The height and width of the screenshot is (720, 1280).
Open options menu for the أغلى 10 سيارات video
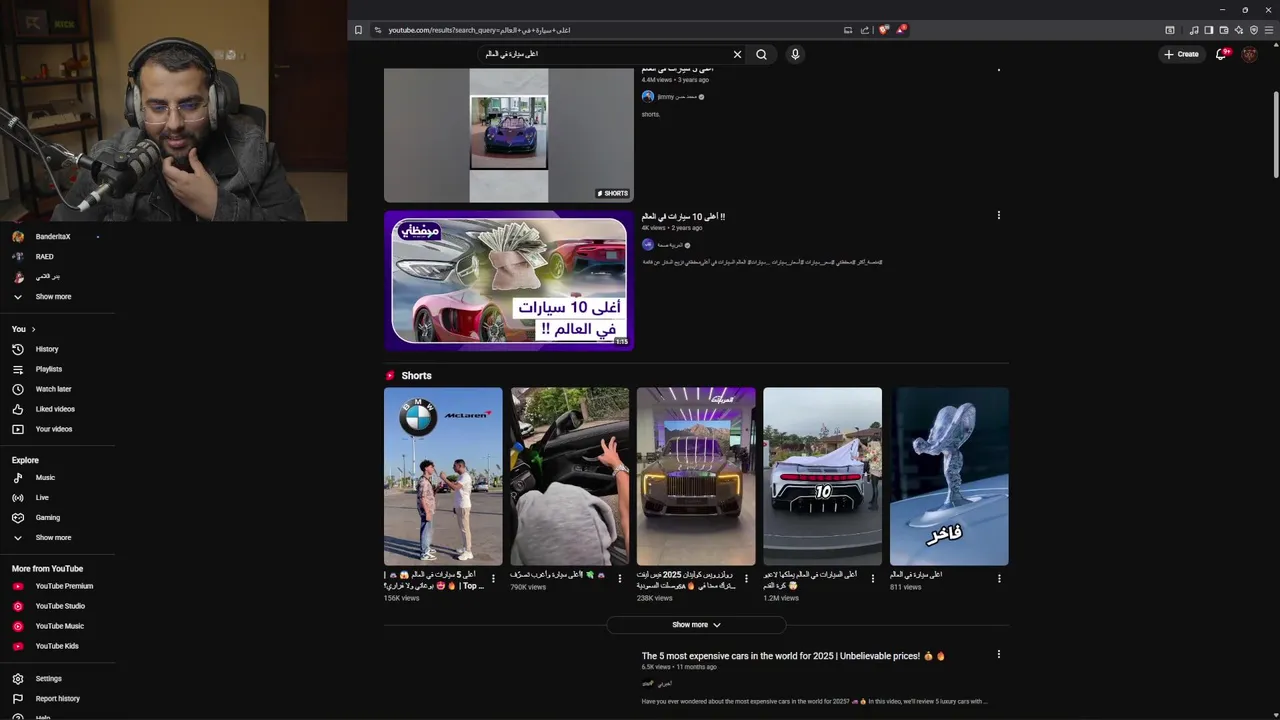click(998, 215)
